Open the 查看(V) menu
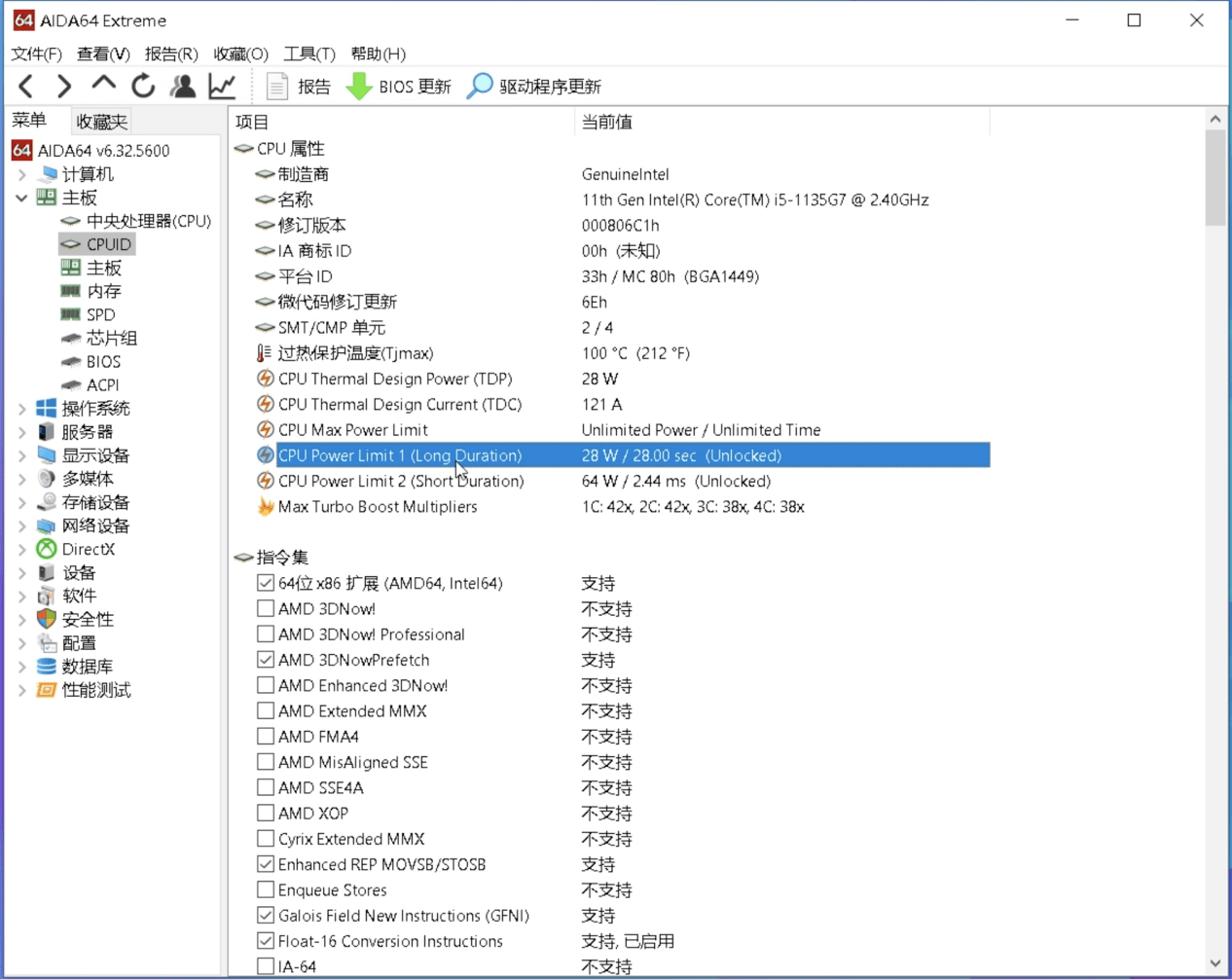Image resolution: width=1232 pixels, height=979 pixels. [x=103, y=54]
